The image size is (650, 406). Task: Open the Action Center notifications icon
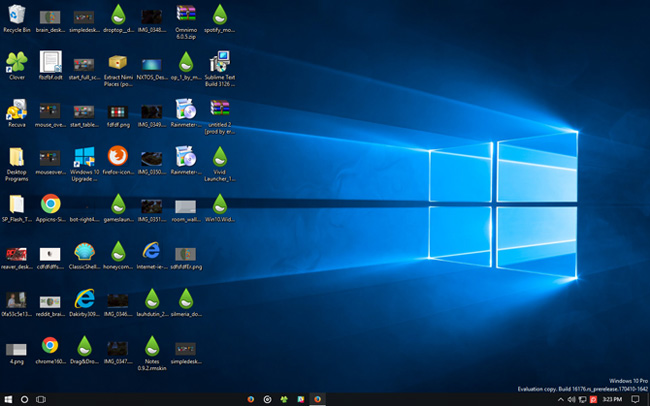(x=635, y=399)
